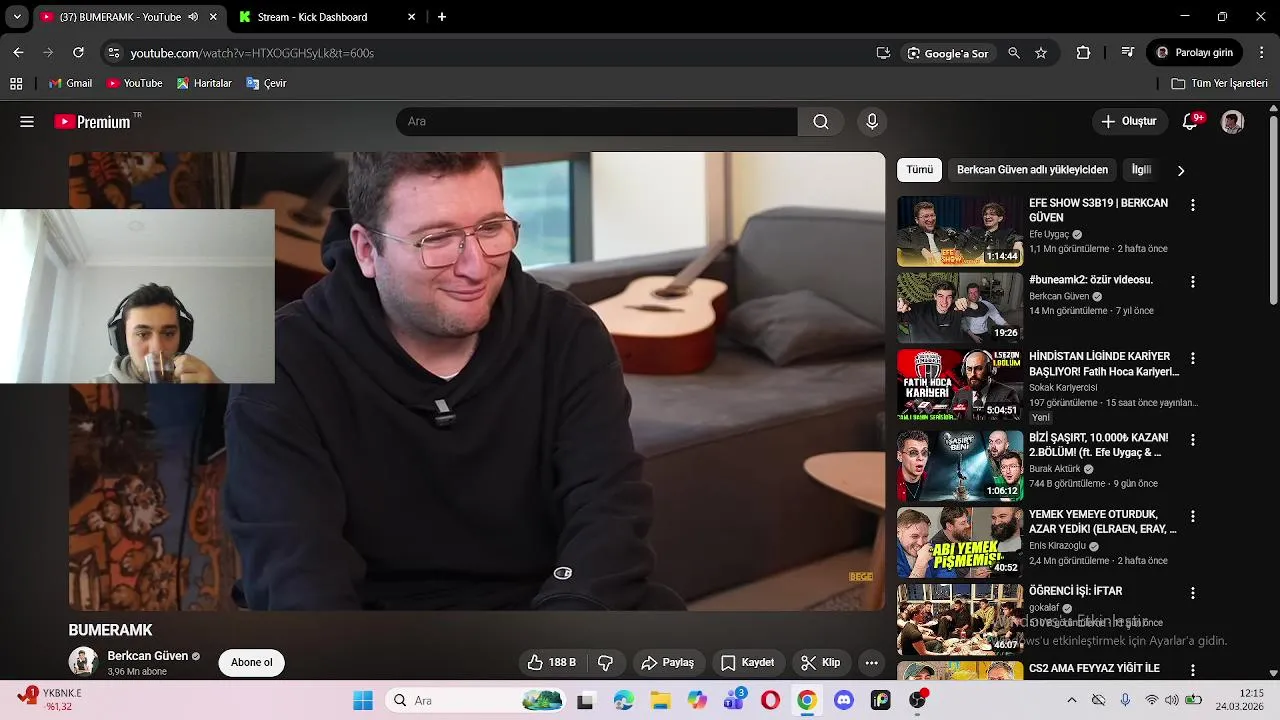Open Çevir bookmark
The width and height of the screenshot is (1280, 720).
[266, 84]
